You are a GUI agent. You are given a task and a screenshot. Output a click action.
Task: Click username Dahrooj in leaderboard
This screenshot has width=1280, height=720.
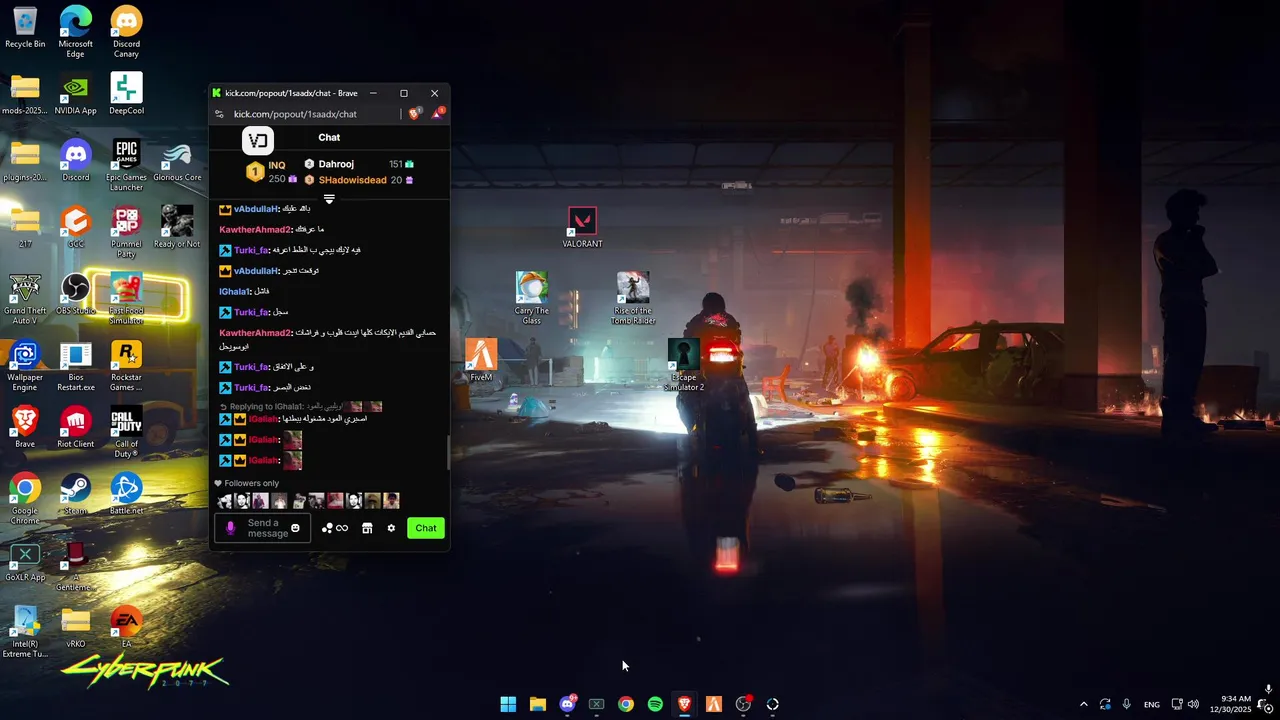[x=336, y=164]
